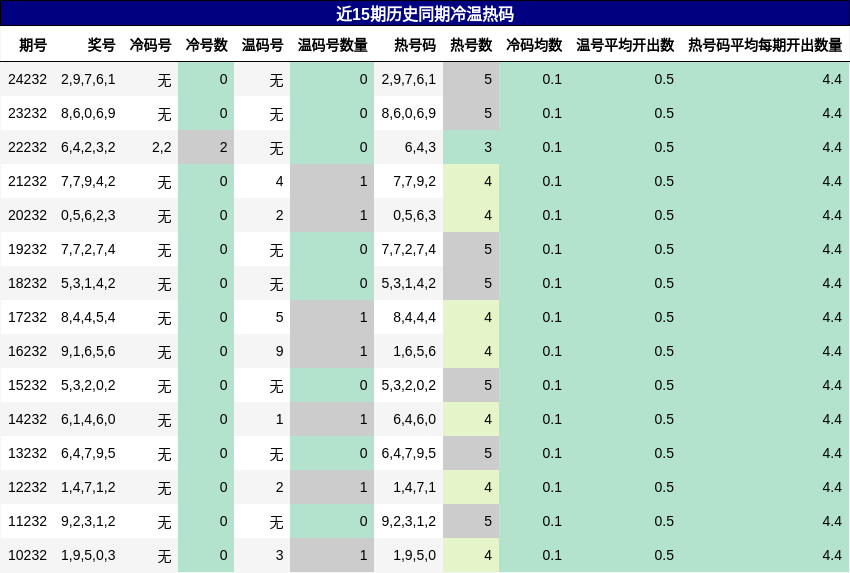Select the 热号码平均每期开出数量 column header
The height and width of the screenshot is (573, 850).
point(765,45)
